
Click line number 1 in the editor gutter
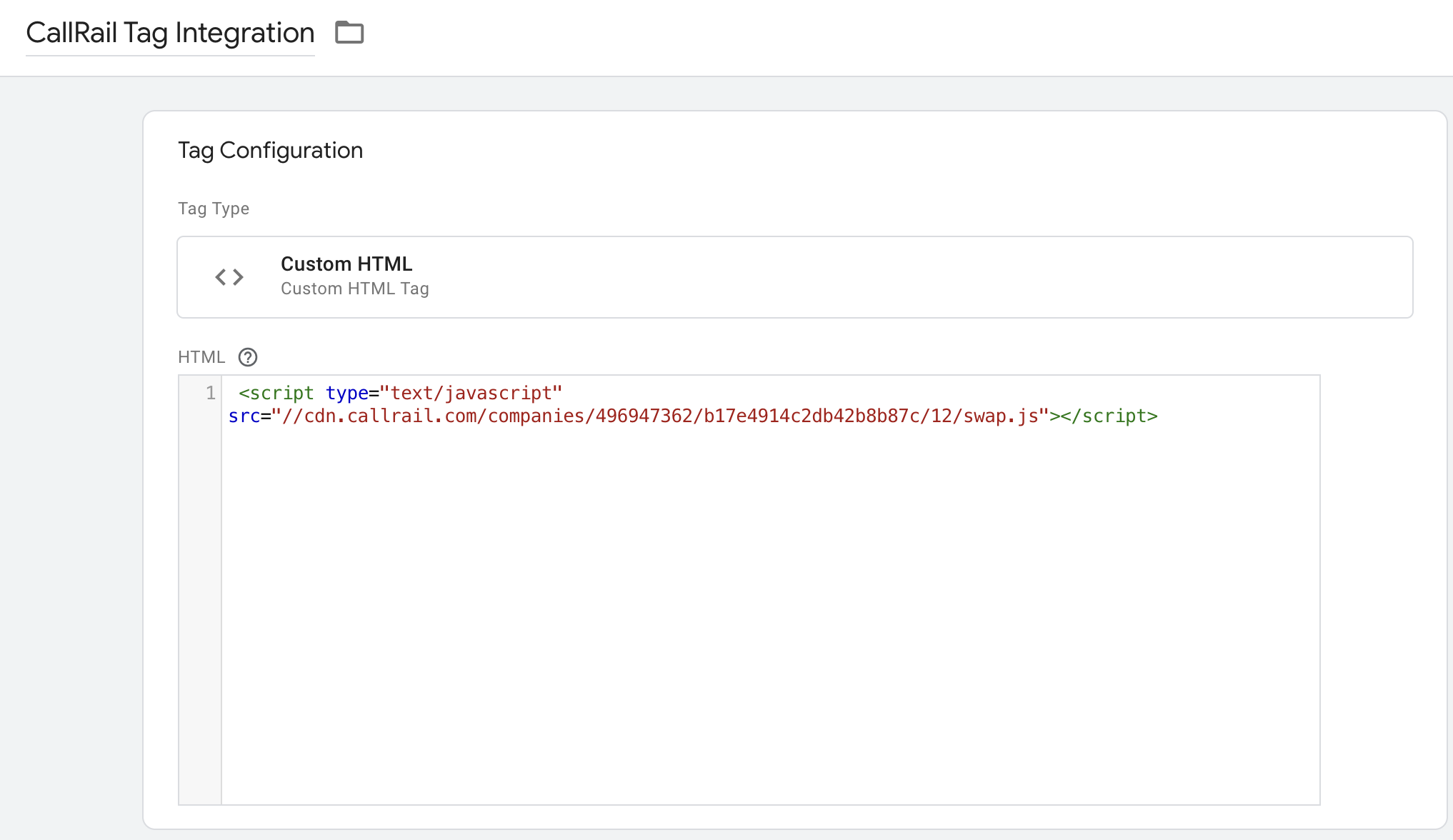click(x=210, y=393)
